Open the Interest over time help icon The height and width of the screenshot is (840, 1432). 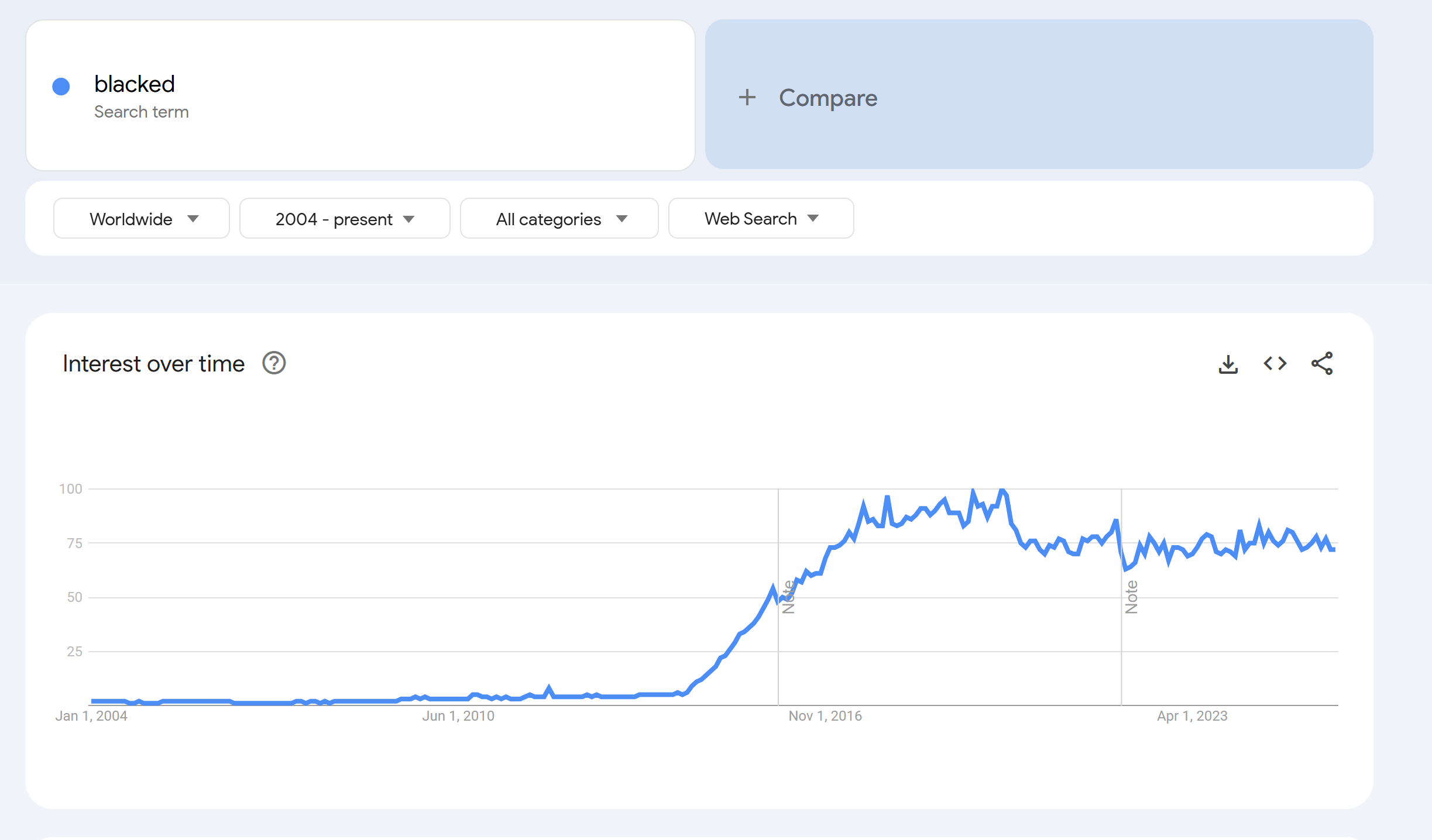274,363
